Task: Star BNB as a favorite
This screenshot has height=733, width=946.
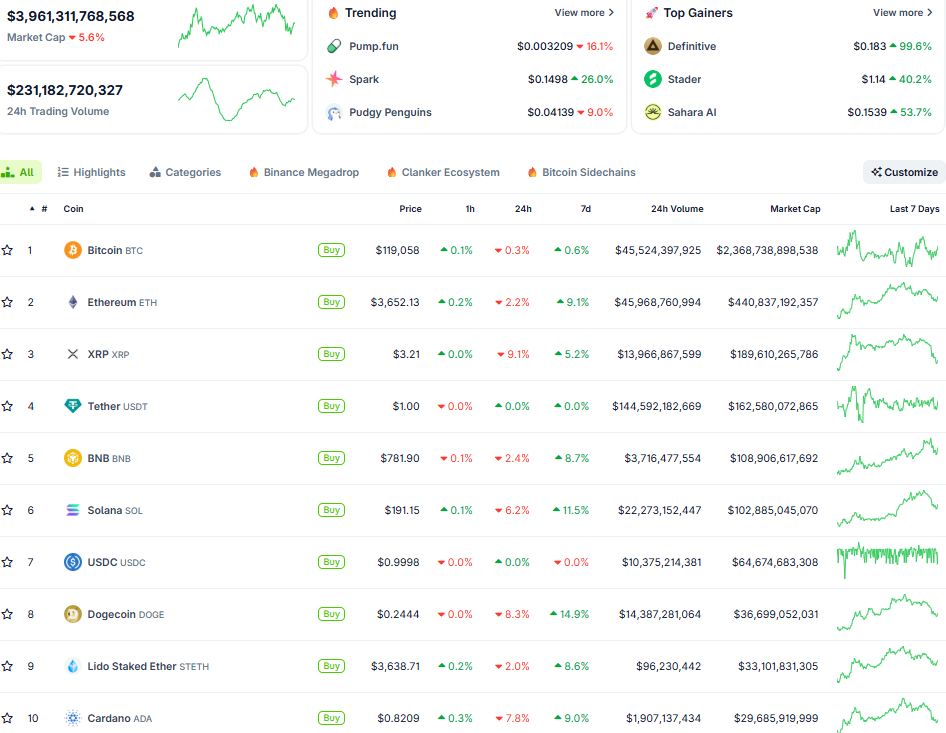Action: point(7,458)
